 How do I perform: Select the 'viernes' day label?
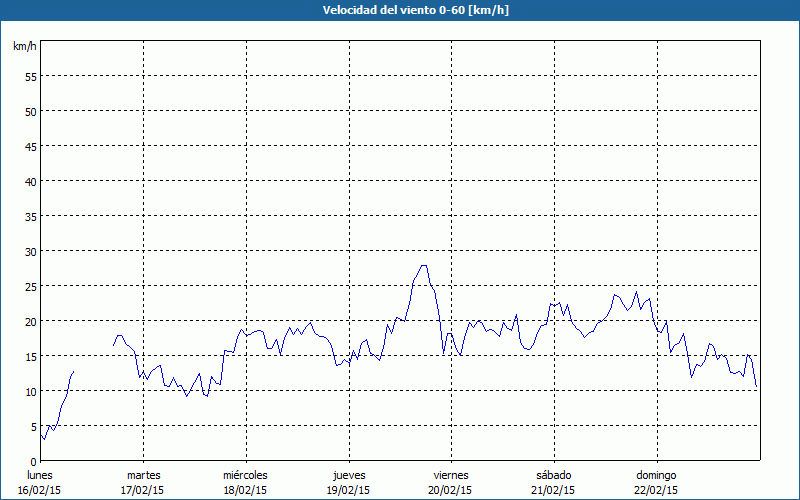[450, 475]
